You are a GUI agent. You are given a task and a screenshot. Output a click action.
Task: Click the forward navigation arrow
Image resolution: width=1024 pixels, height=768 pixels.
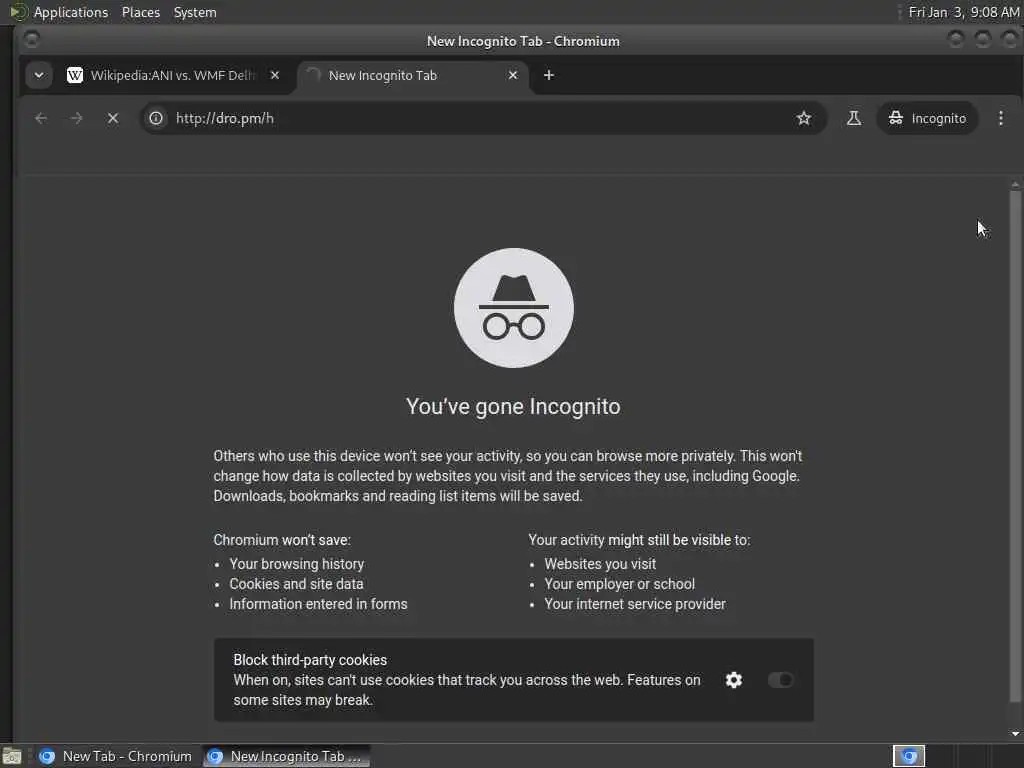click(x=76, y=118)
